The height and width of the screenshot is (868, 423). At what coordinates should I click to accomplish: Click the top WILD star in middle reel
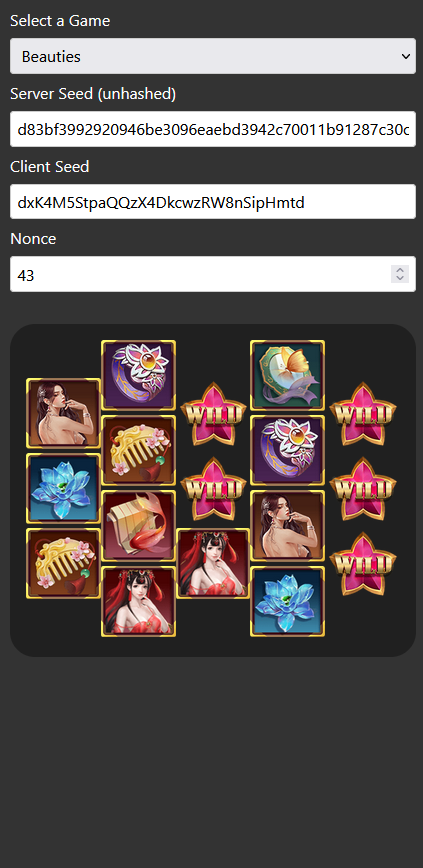213,414
